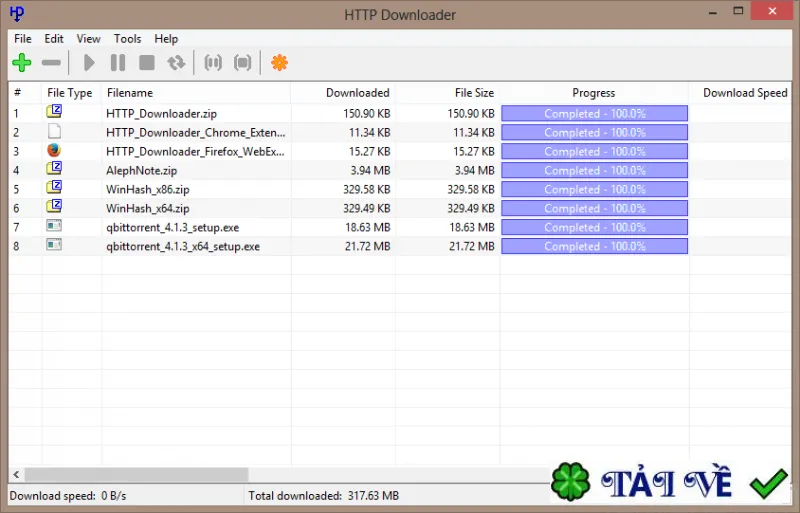Image resolution: width=800 pixels, height=513 pixels.
Task: Click the horizontal scrollbar thumb
Action: pos(137,475)
